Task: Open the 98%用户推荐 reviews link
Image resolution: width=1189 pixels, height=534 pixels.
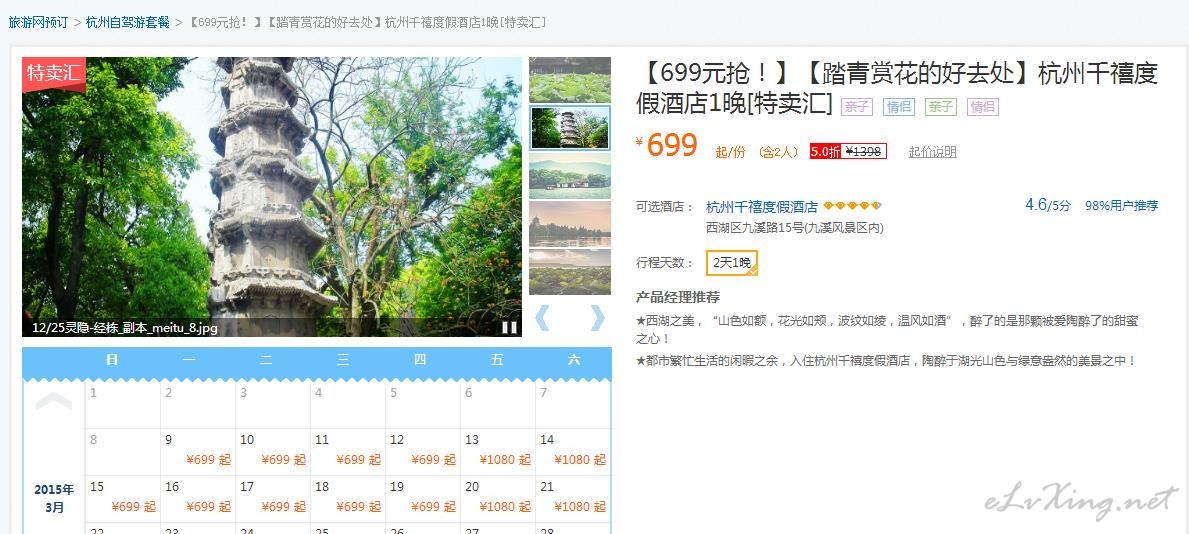Action: point(1121,206)
